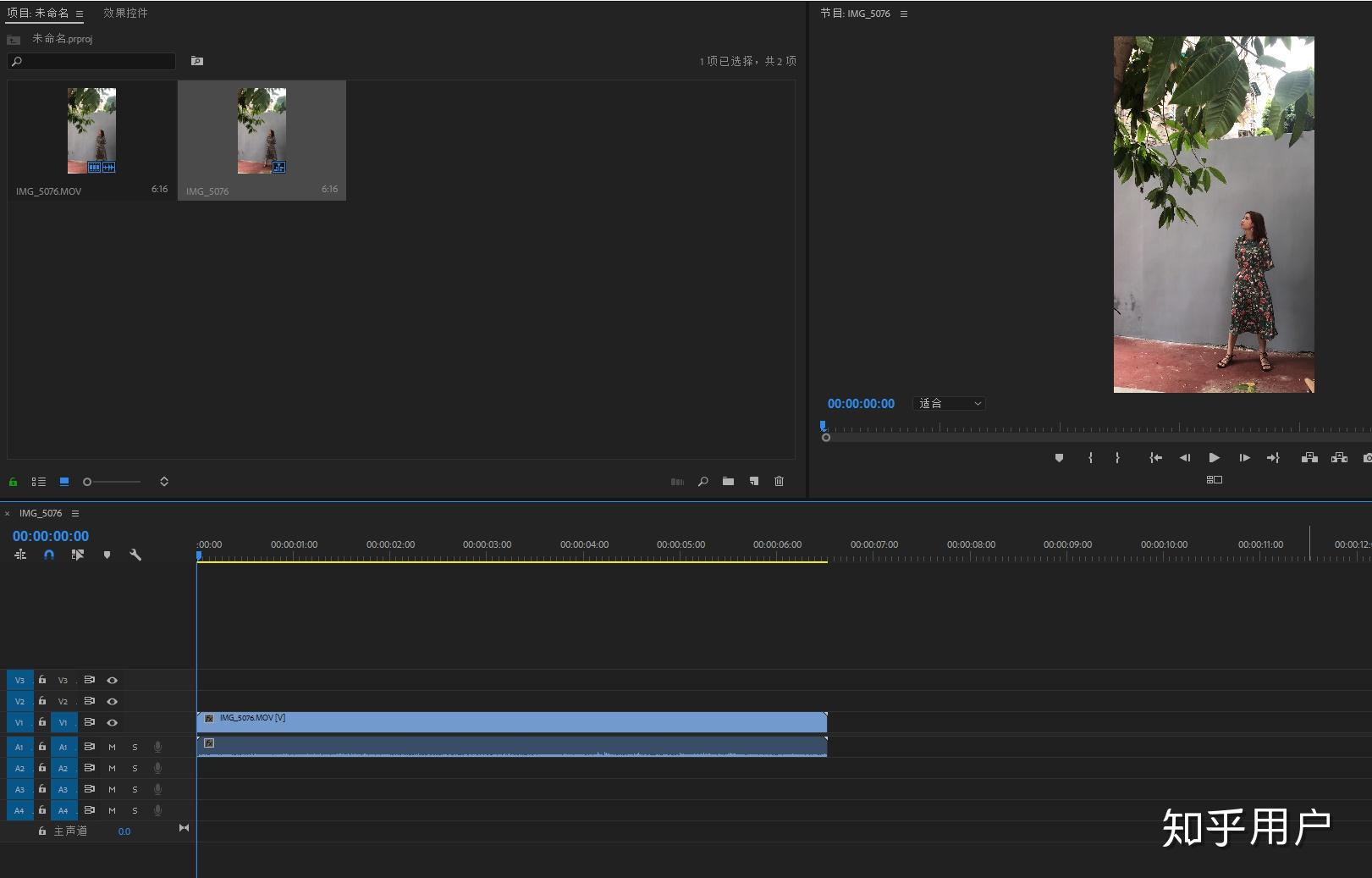Add marker in the timeline toolbar
This screenshot has height=878, width=1372.
[x=107, y=555]
